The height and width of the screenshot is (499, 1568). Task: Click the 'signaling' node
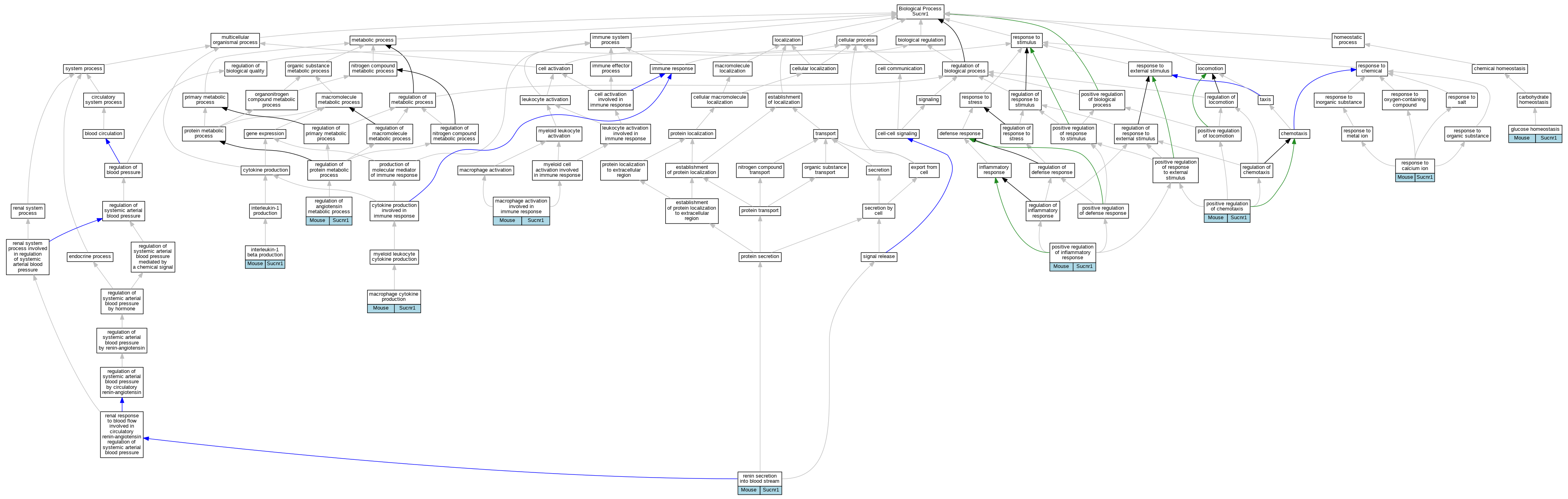coord(929,100)
